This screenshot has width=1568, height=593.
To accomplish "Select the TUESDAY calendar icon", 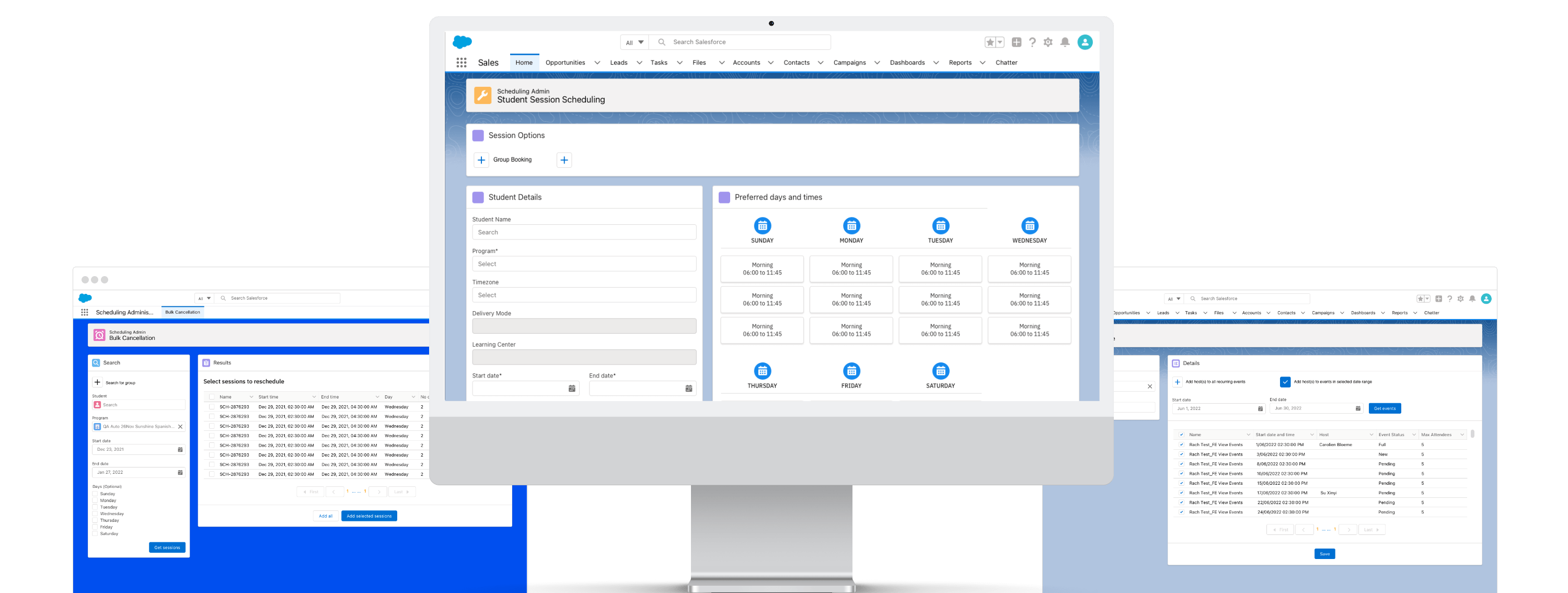I will pyautogui.click(x=940, y=226).
